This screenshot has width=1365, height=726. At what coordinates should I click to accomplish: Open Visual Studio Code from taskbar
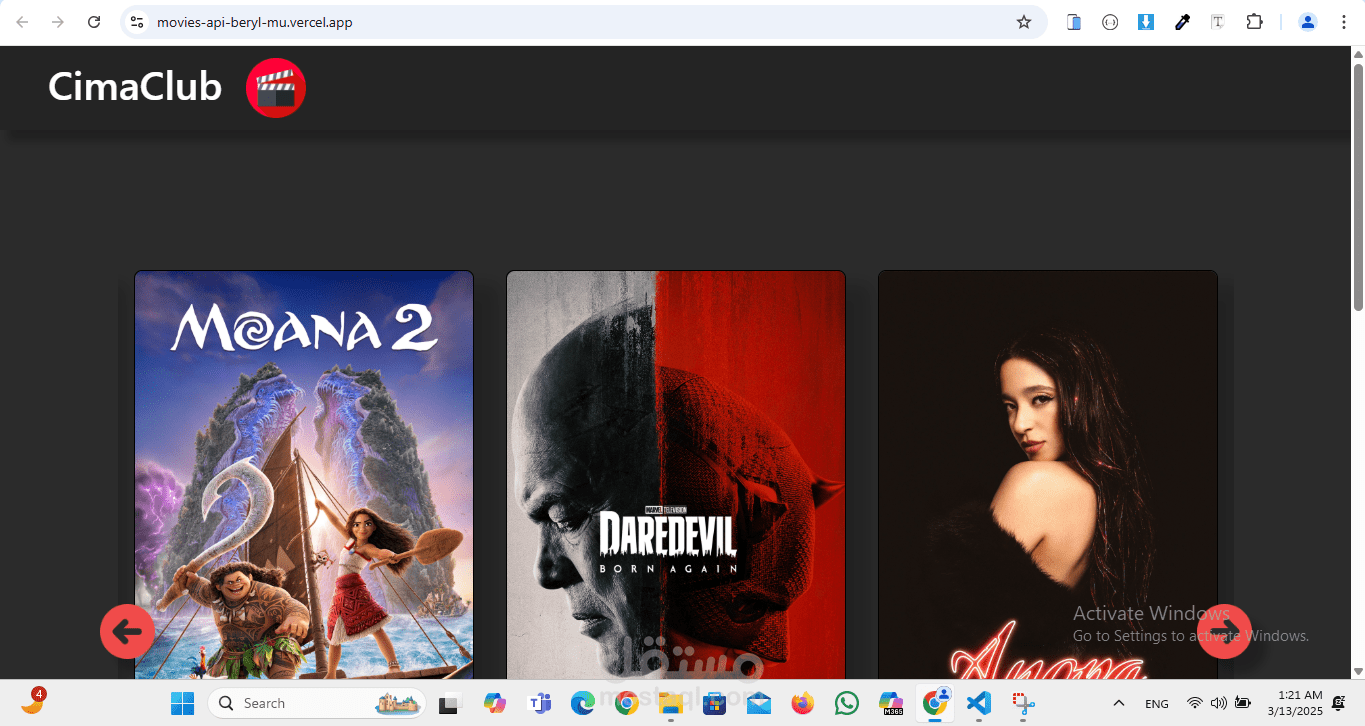tap(979, 704)
